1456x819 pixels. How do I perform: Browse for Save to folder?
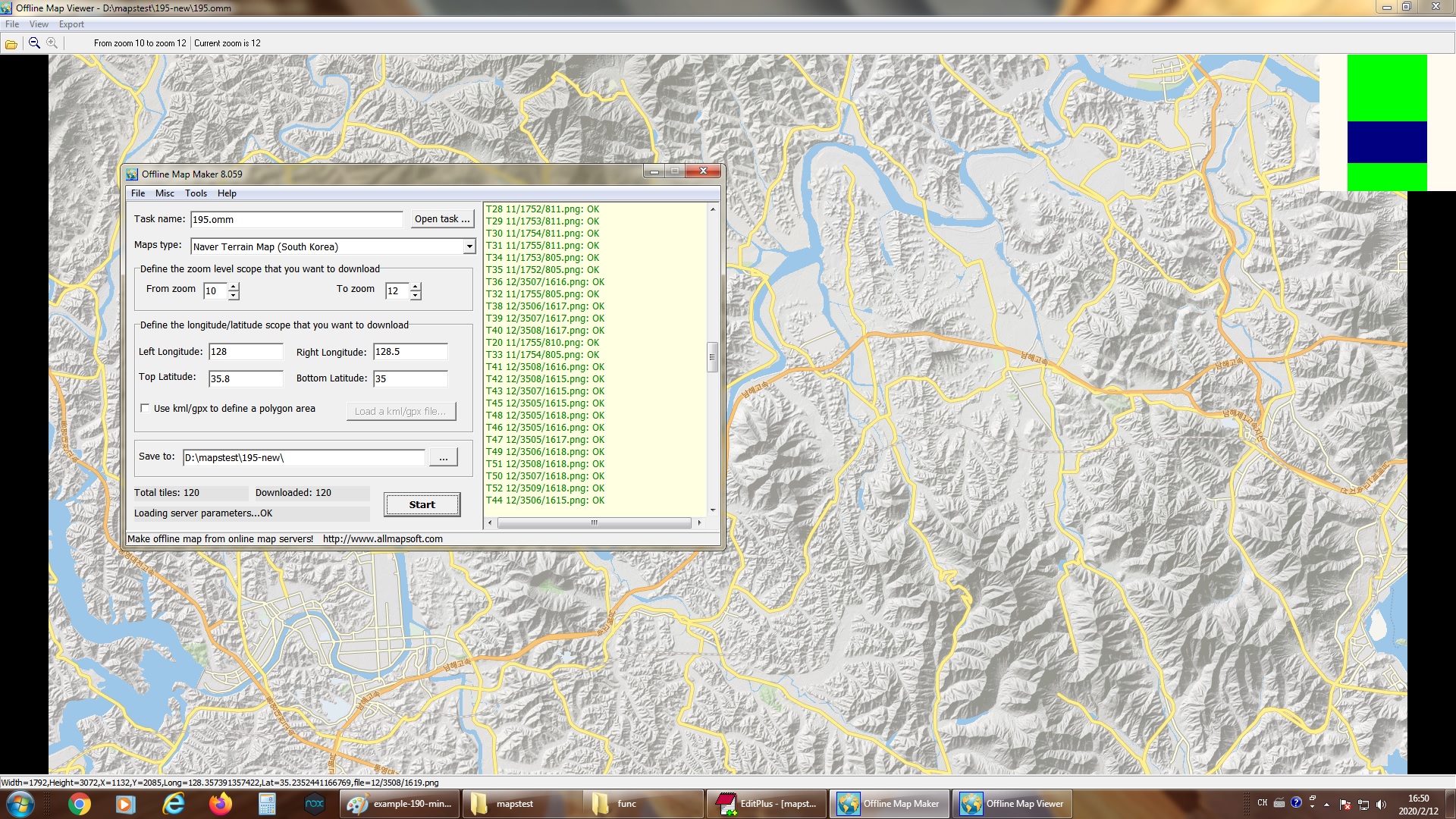pos(444,457)
